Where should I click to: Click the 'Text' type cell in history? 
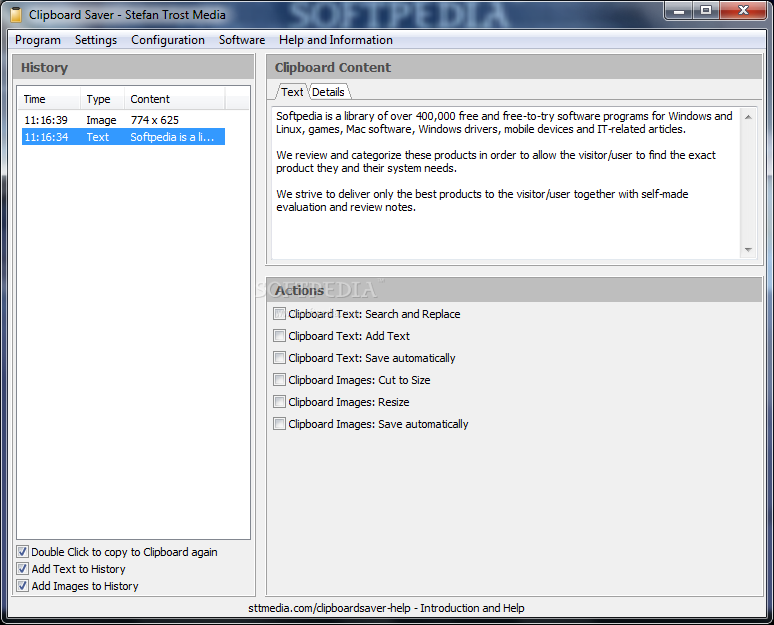coord(98,137)
